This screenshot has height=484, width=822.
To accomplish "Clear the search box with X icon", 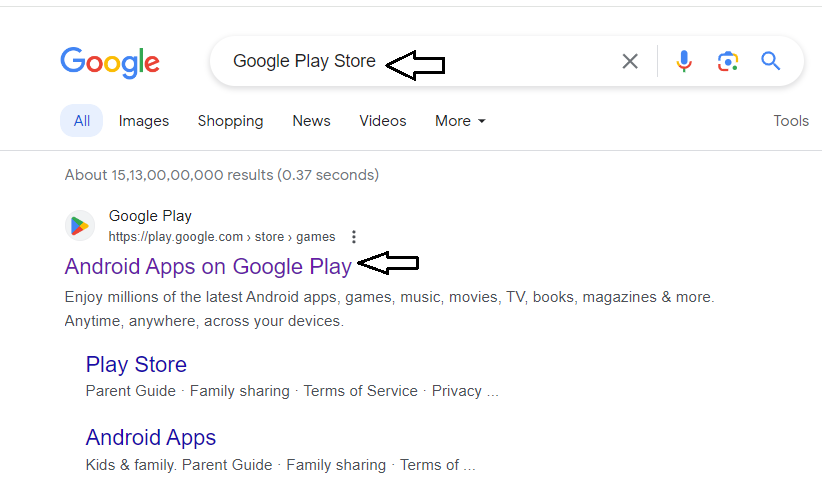I will coord(630,61).
